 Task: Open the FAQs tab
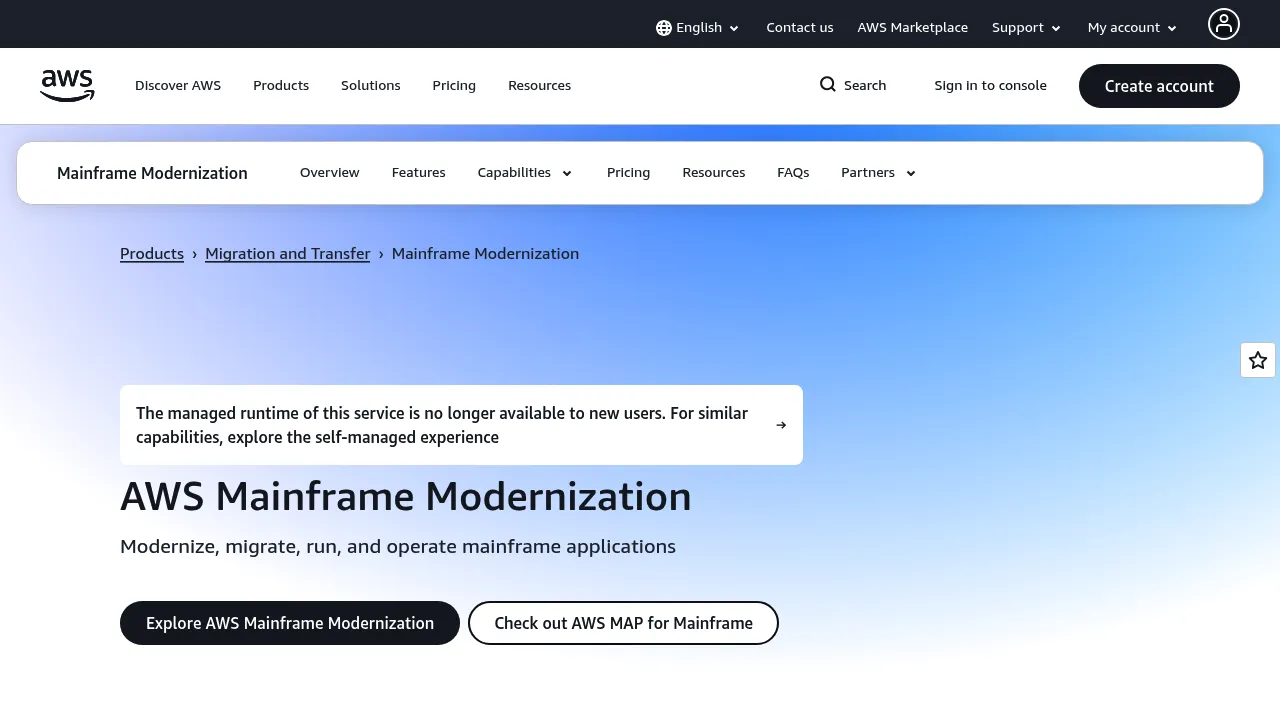click(793, 173)
